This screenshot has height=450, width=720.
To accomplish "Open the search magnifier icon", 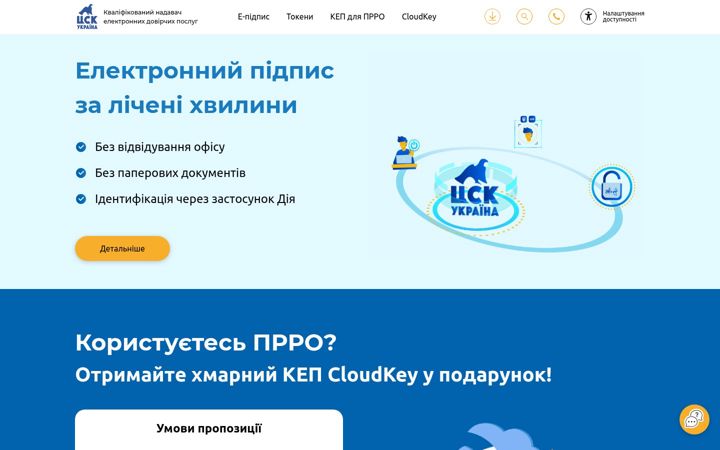I will click(524, 17).
